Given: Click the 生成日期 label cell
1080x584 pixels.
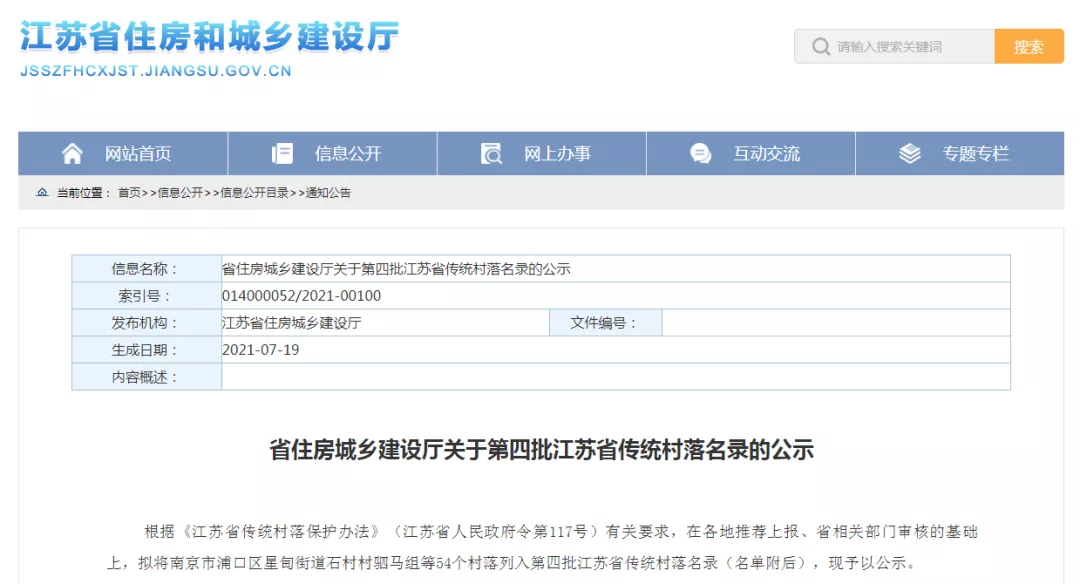Looking at the screenshot, I should click(x=147, y=350).
